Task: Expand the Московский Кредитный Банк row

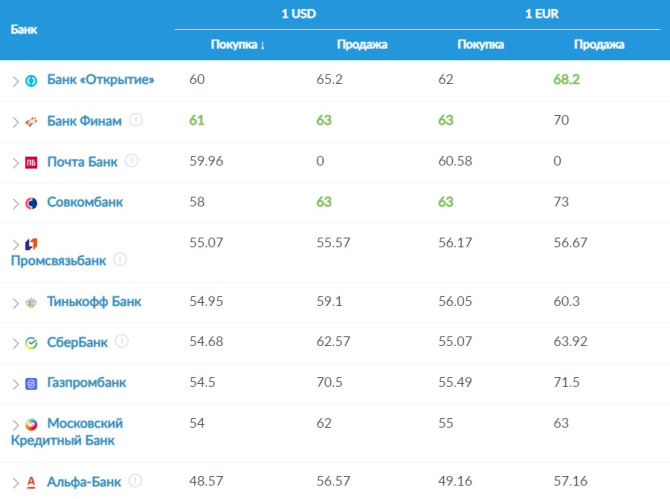Action: tap(15, 424)
